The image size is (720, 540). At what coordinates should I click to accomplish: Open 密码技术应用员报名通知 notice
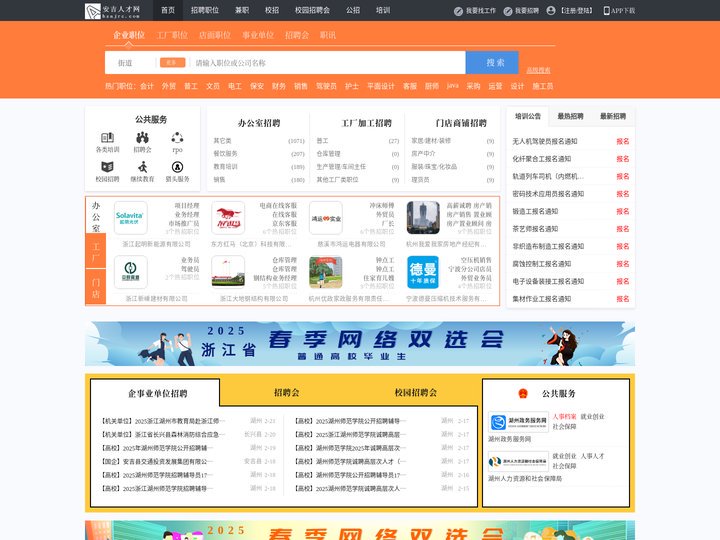pos(548,194)
